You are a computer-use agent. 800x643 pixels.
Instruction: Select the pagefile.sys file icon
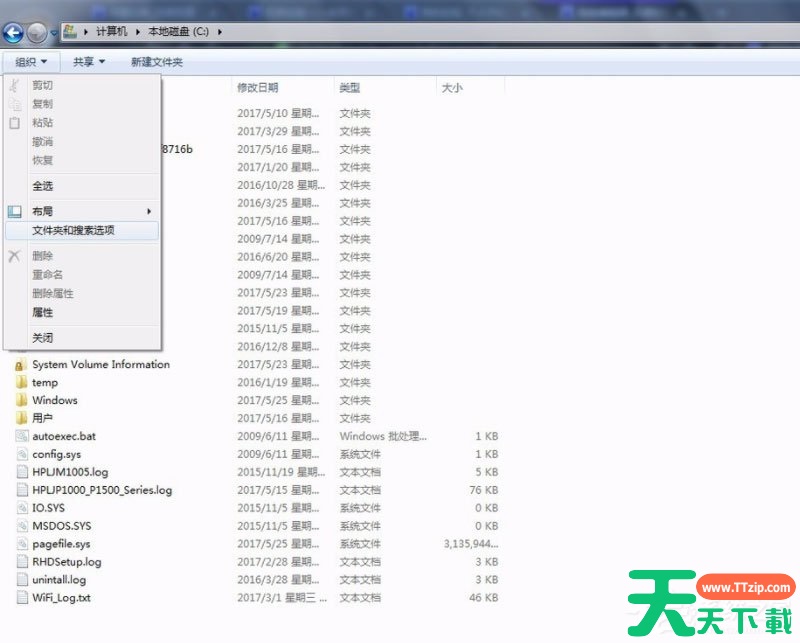point(22,543)
